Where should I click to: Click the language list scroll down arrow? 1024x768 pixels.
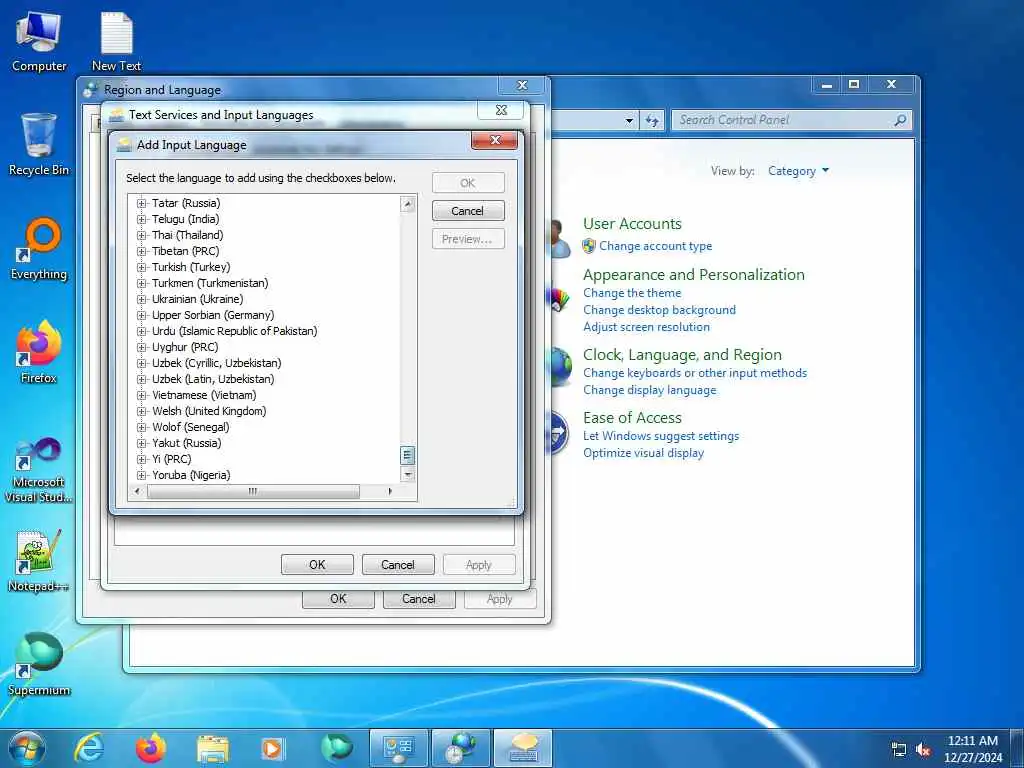click(408, 474)
